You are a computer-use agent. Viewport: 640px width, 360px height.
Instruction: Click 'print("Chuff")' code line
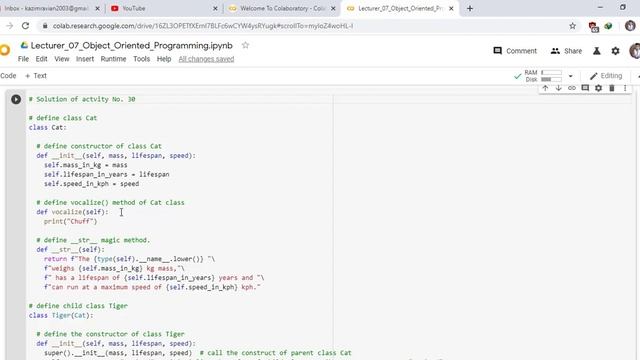[x=71, y=221]
